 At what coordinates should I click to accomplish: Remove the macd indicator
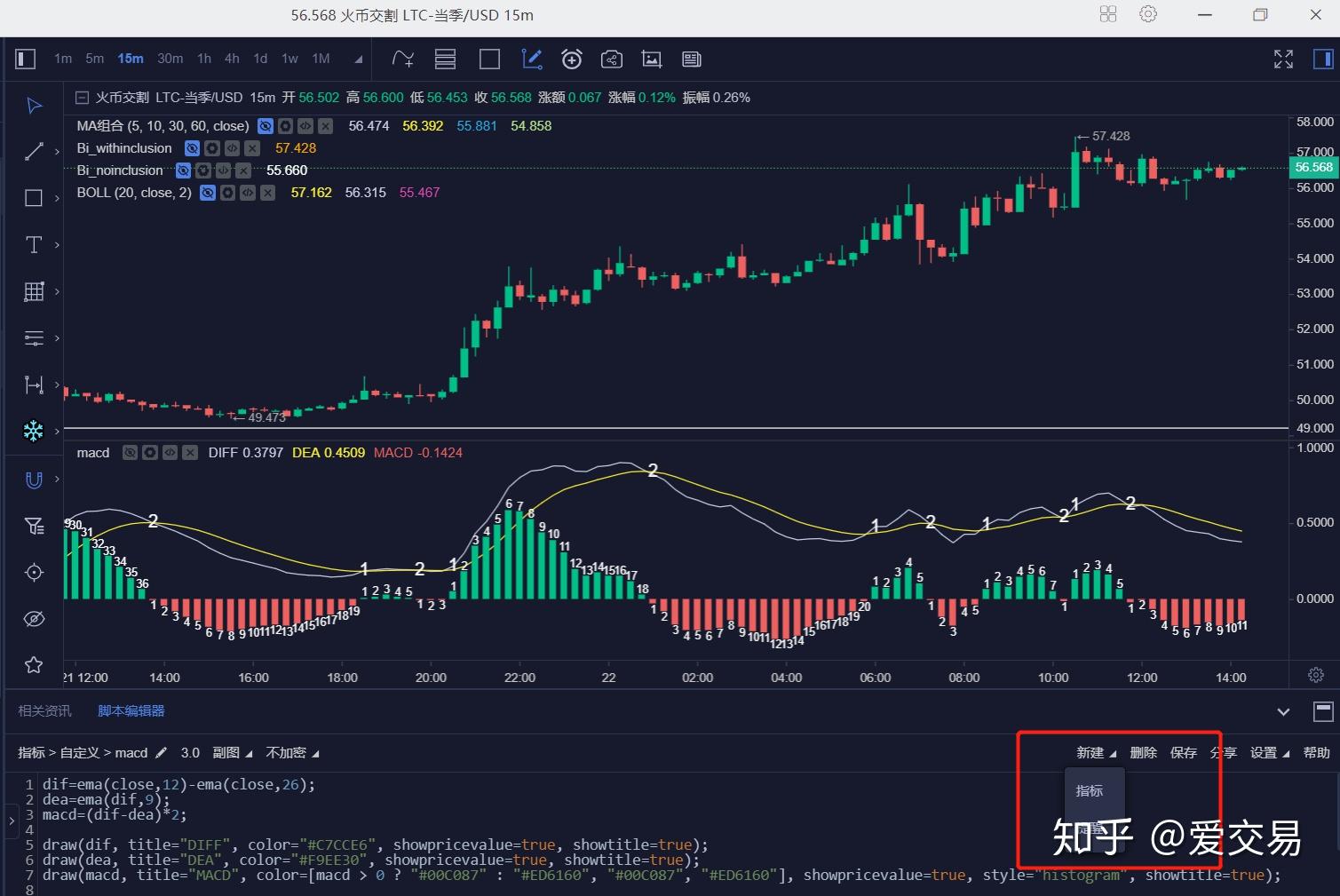pyautogui.click(x=190, y=453)
